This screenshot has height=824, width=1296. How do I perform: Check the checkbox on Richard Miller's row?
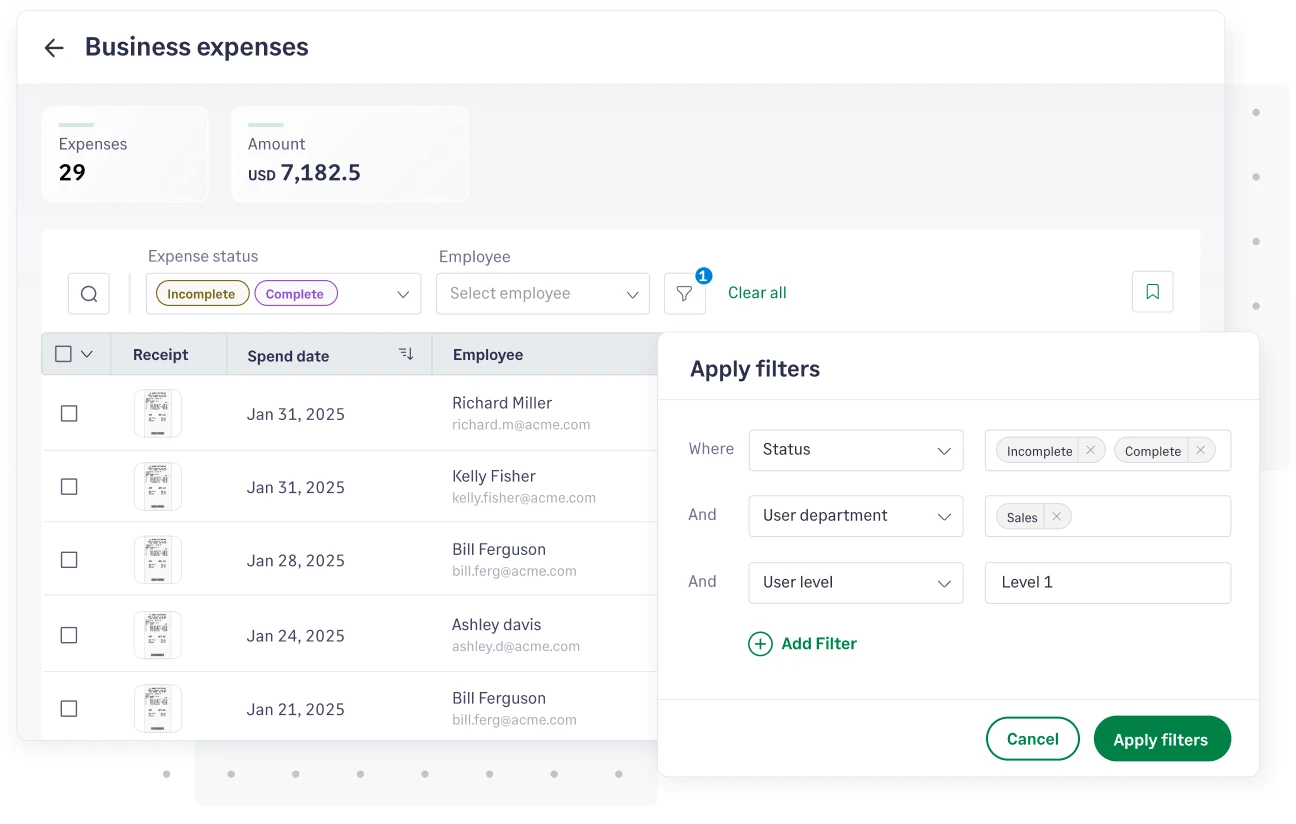69,412
